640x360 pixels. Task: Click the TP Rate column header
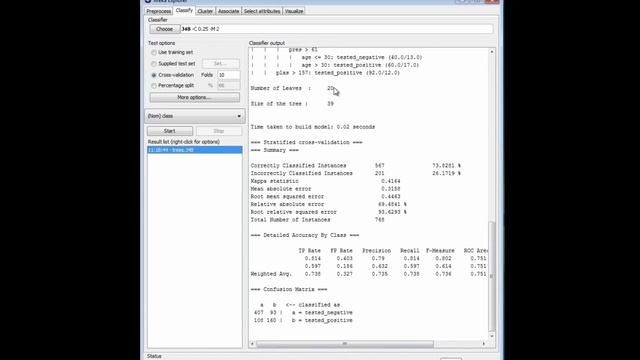(x=309, y=251)
